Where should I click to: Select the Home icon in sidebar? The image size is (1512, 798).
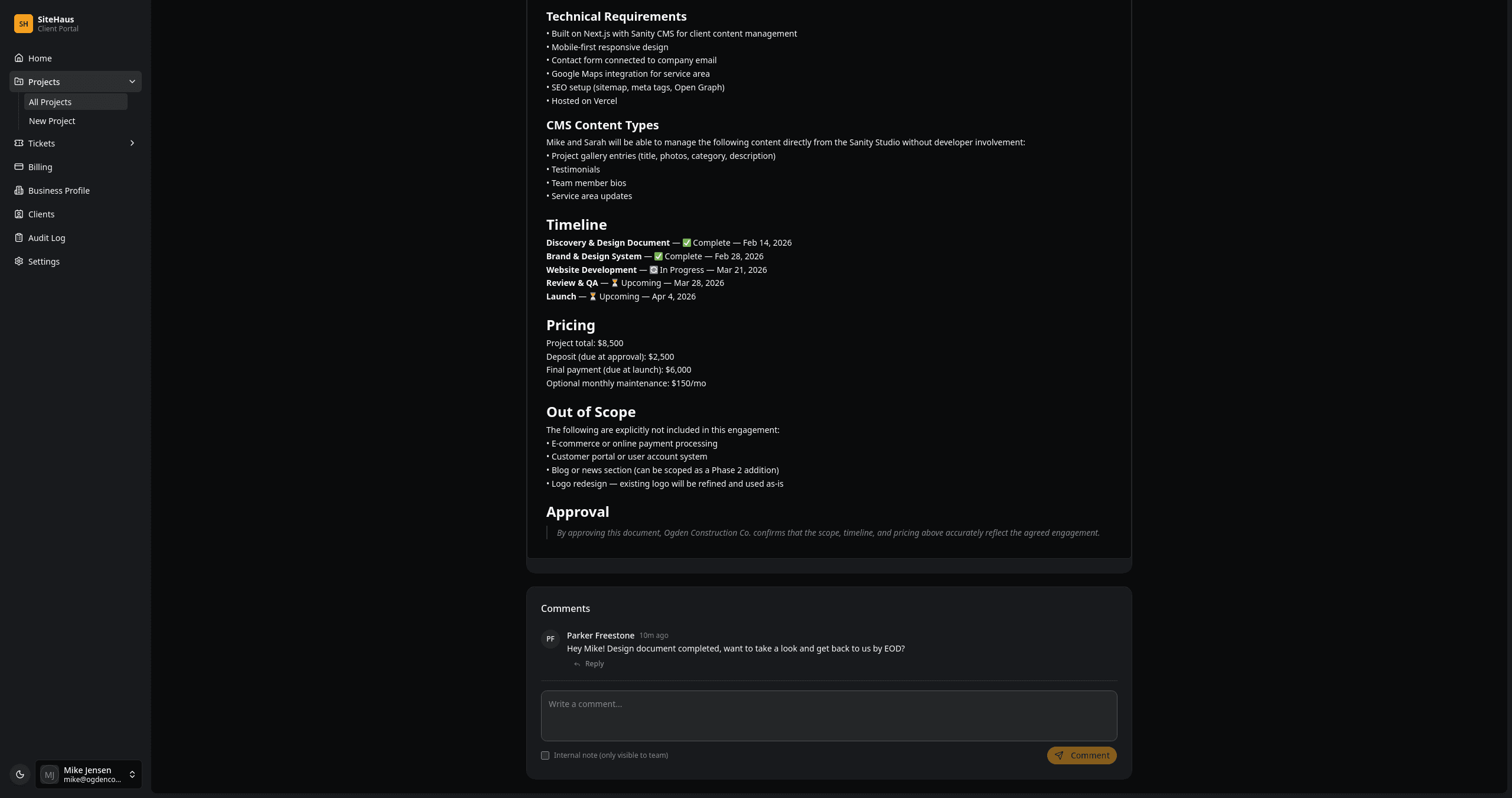click(18, 58)
